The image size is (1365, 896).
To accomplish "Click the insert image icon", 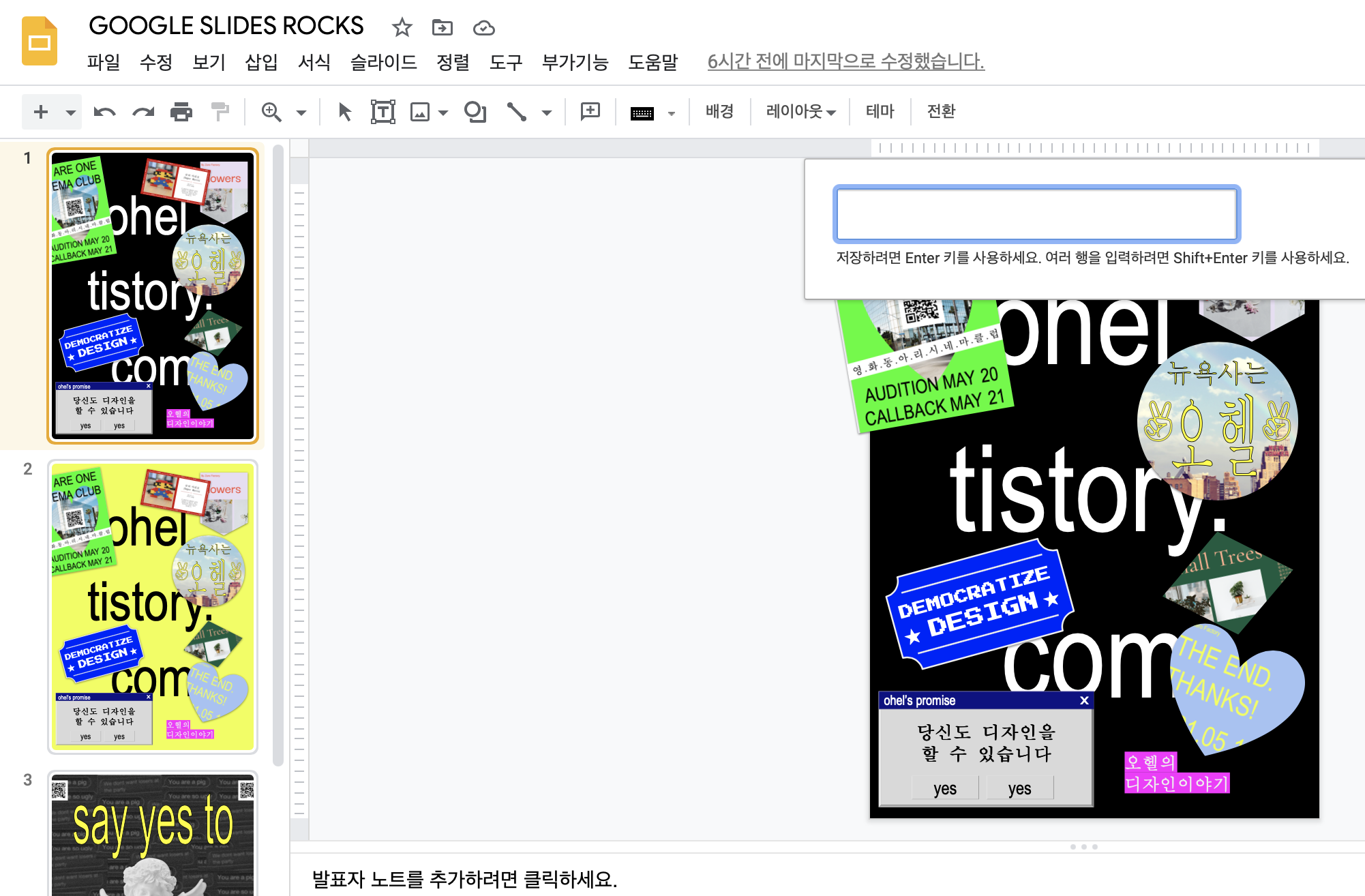I will 420,111.
